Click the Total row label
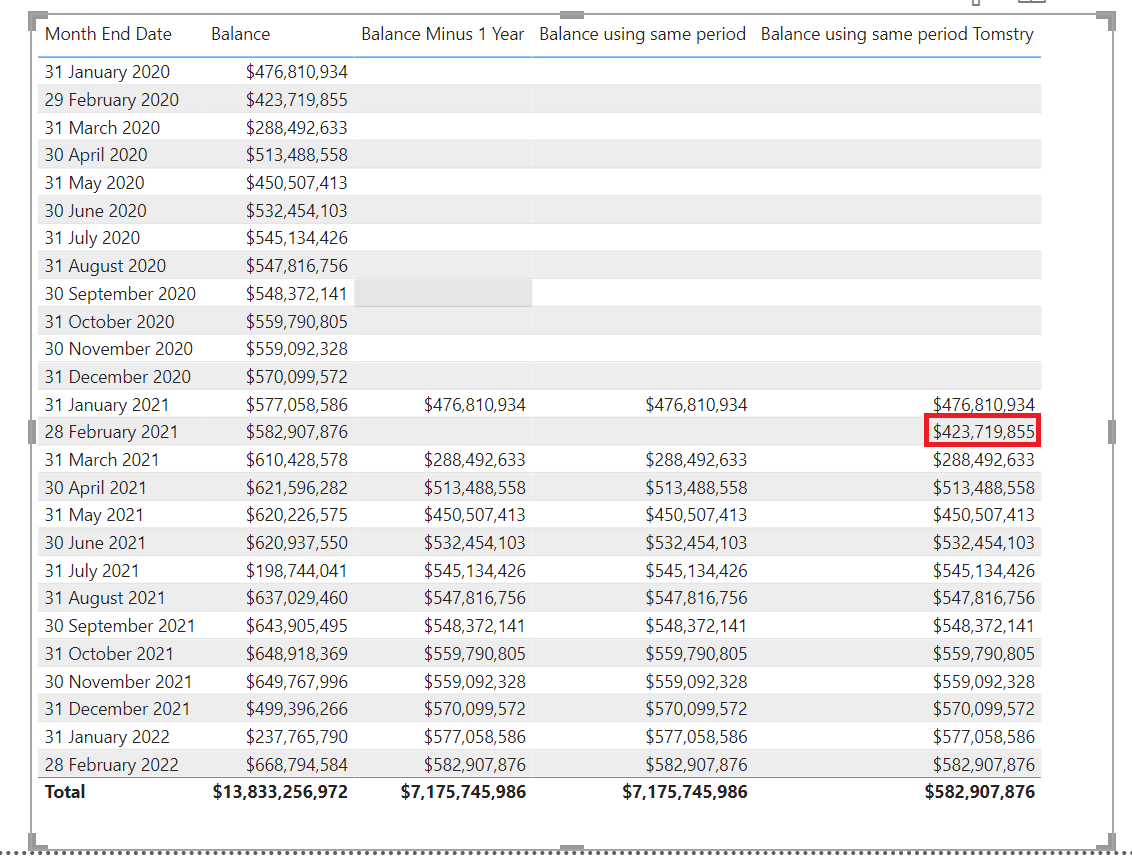The height and width of the screenshot is (866, 1132). (x=65, y=792)
